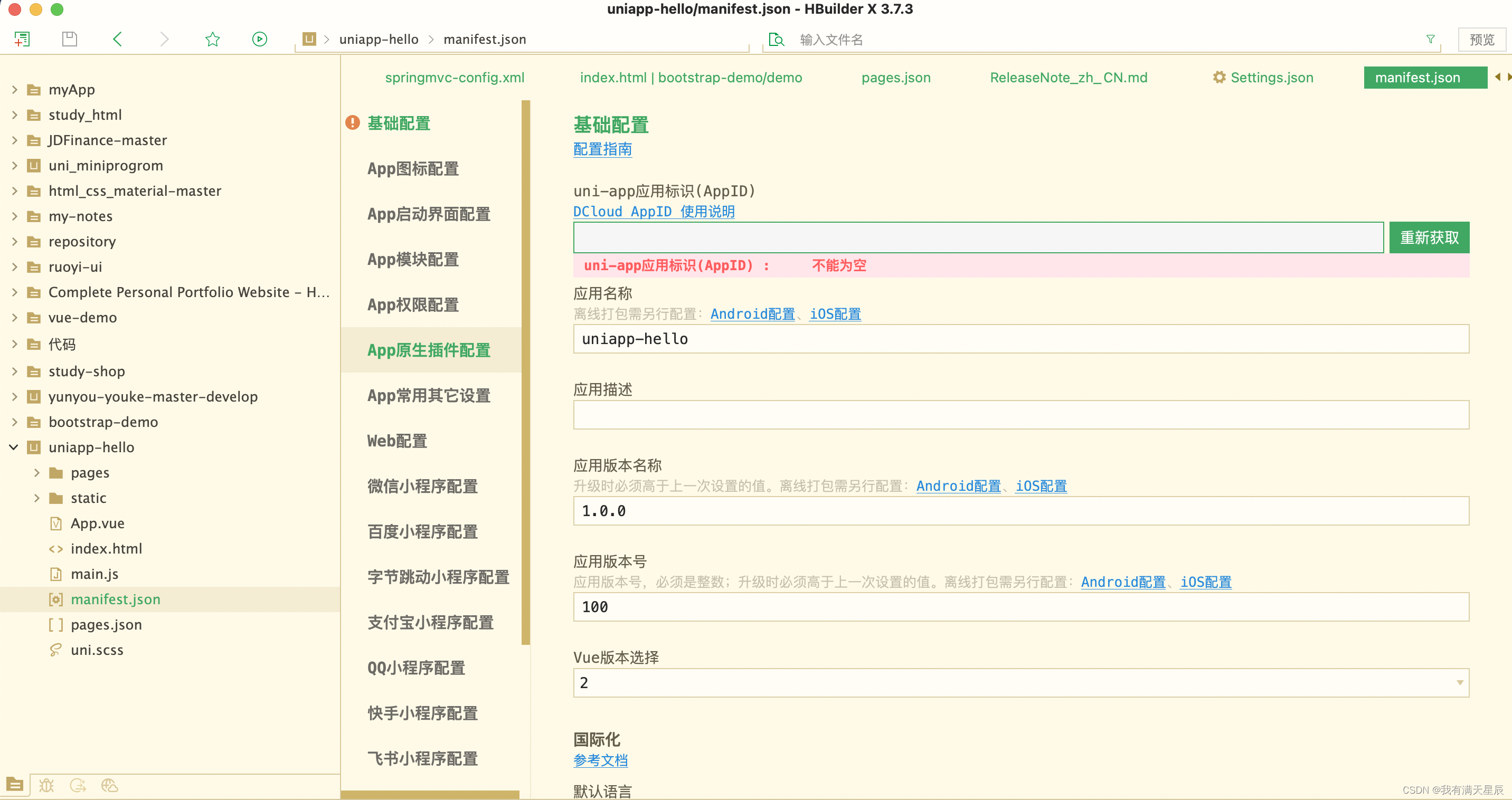
Task: Open App权限配置 section
Action: pos(413,305)
